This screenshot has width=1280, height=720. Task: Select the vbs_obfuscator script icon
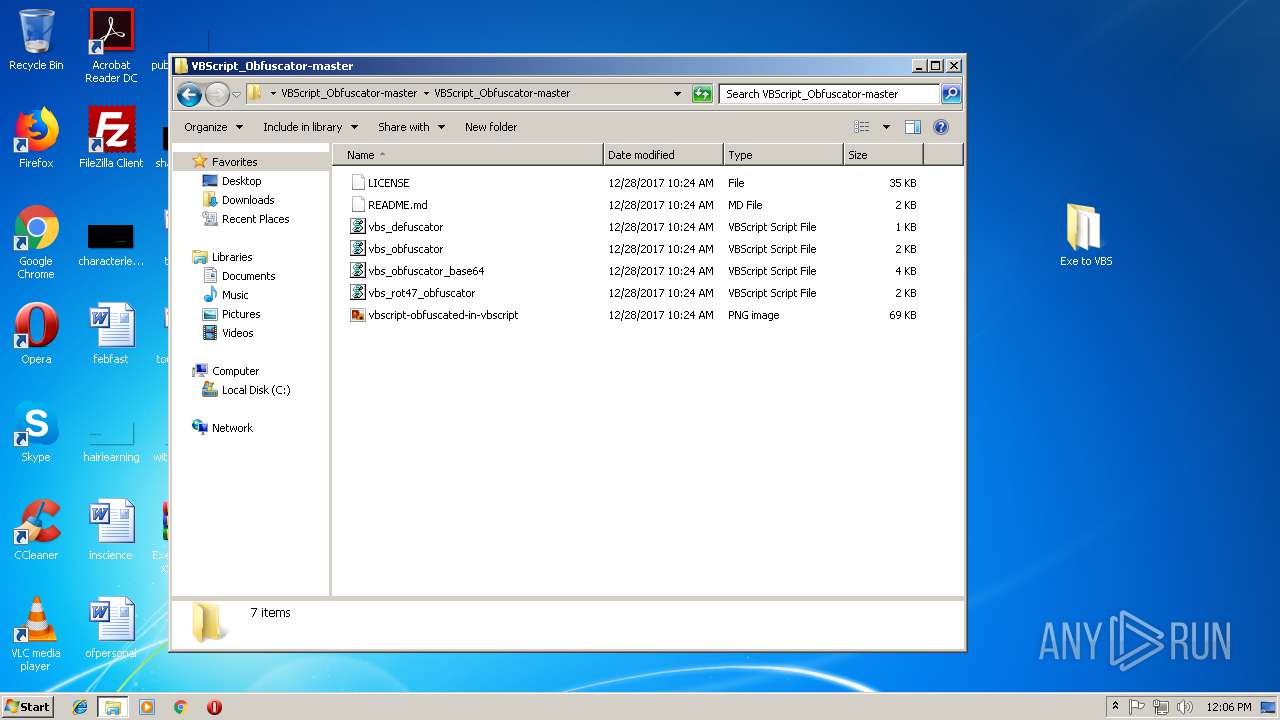[358, 249]
